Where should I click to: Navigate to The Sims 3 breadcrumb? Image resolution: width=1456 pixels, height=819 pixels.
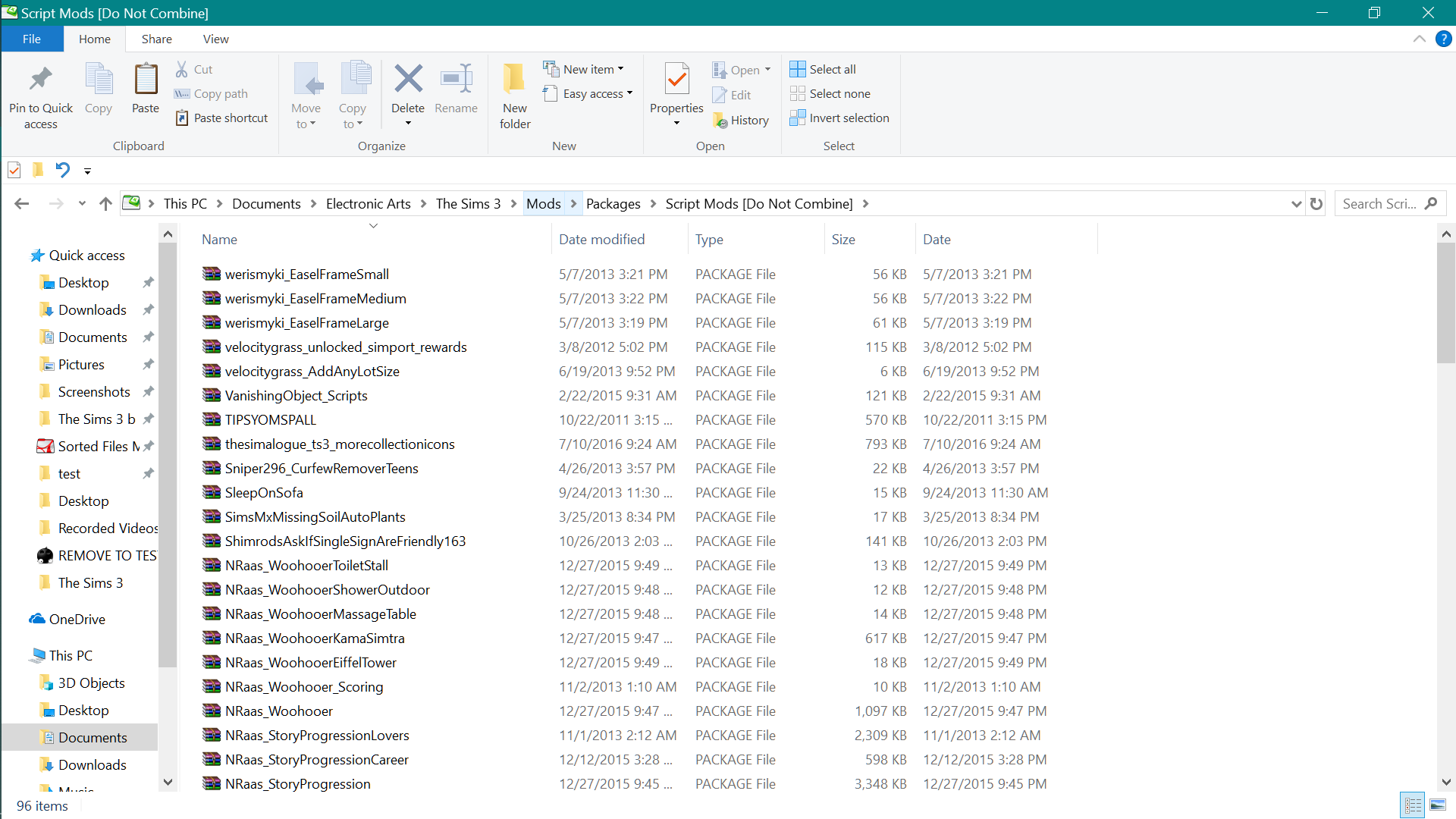pyautogui.click(x=469, y=203)
